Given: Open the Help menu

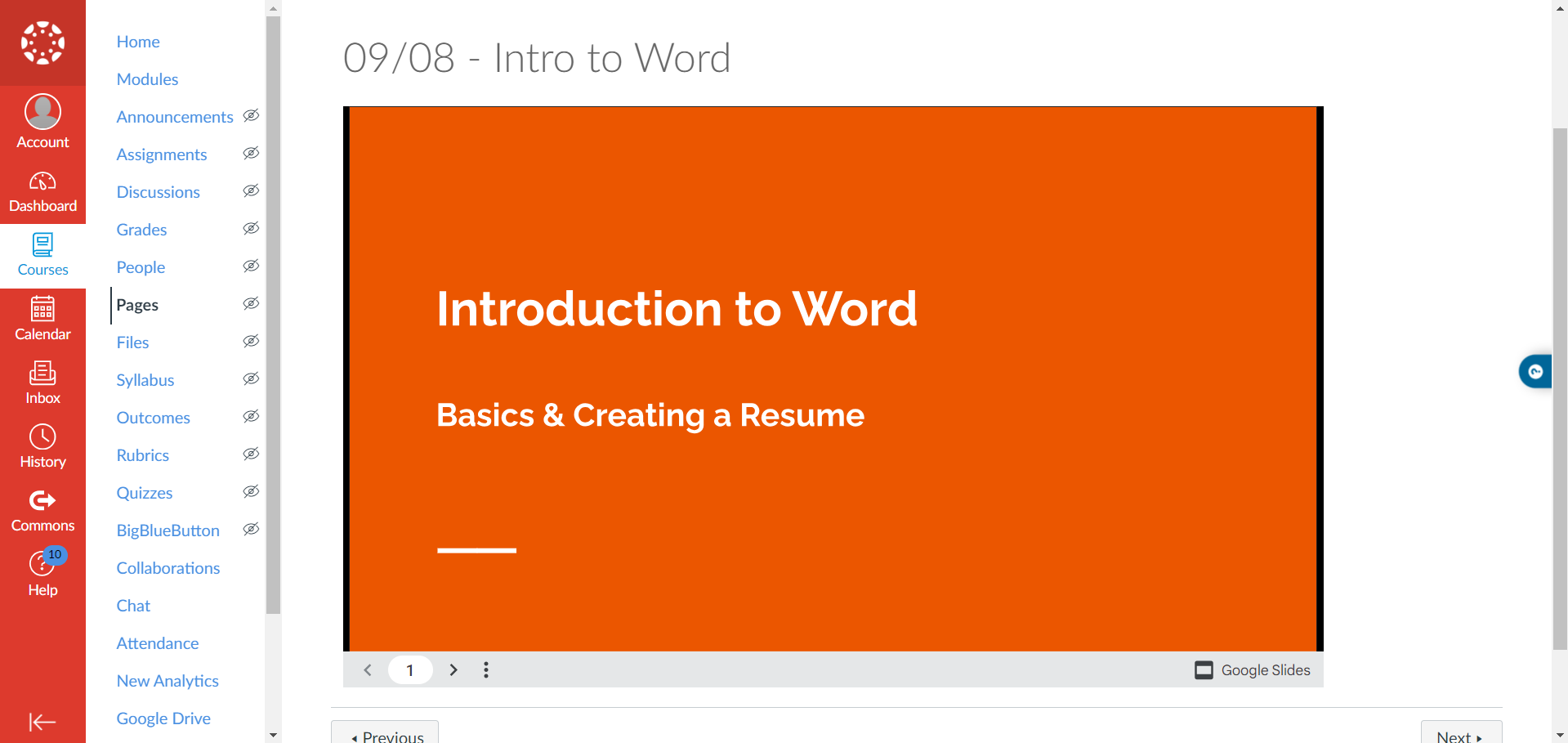Looking at the screenshot, I should click(42, 575).
